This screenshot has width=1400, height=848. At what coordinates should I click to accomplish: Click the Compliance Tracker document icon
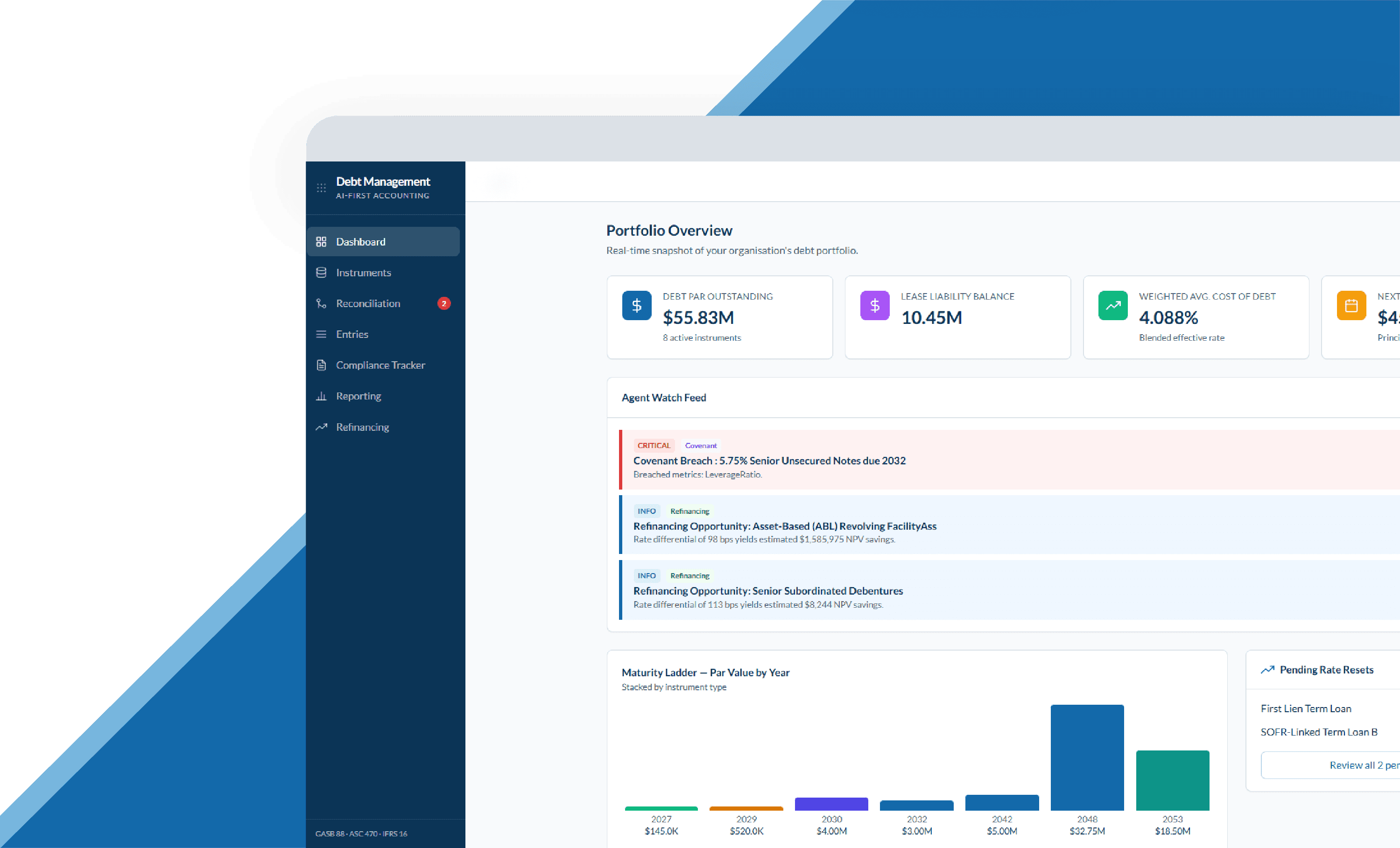pos(321,365)
